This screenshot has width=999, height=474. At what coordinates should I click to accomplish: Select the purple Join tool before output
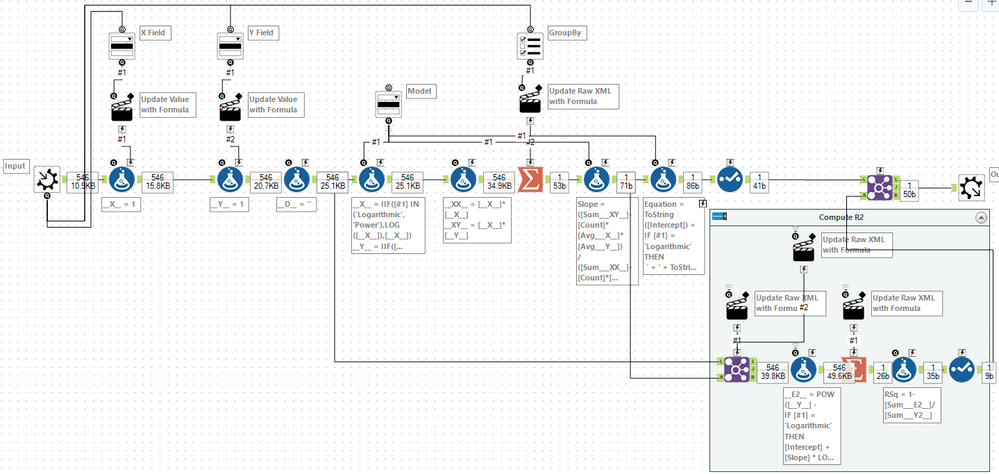click(x=879, y=184)
